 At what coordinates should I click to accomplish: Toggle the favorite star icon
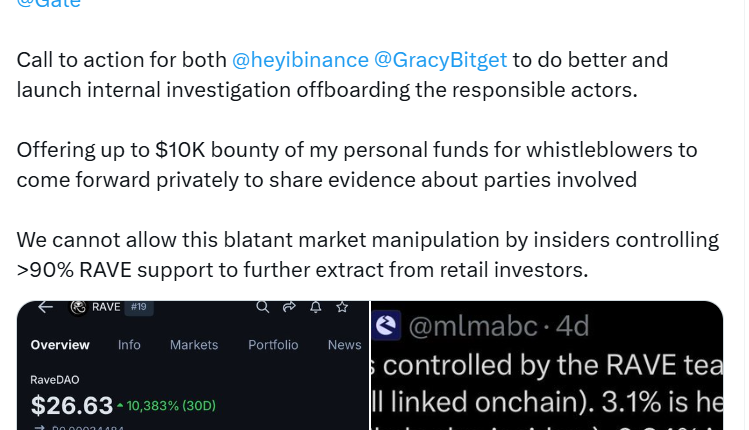pos(342,307)
